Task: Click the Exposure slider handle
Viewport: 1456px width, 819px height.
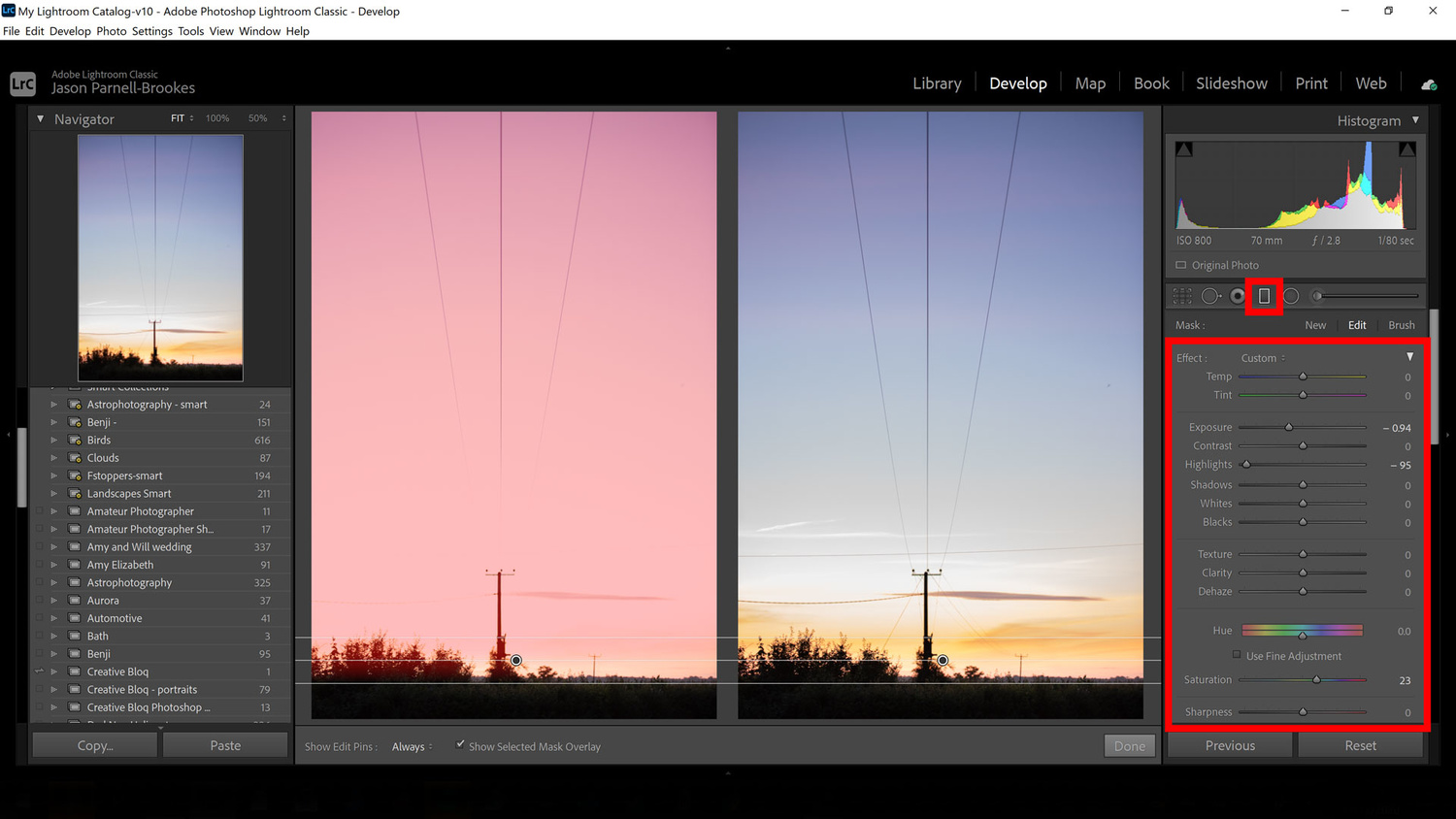Action: click(x=1289, y=427)
